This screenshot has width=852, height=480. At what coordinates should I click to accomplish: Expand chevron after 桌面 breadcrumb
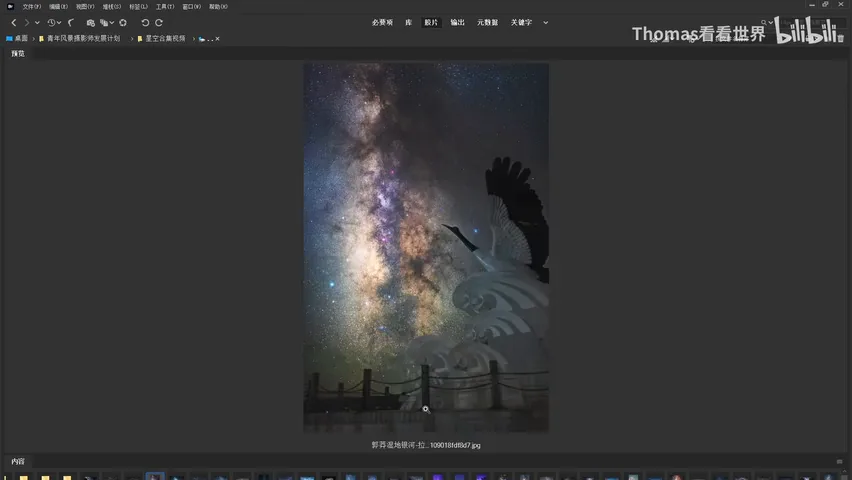34,39
